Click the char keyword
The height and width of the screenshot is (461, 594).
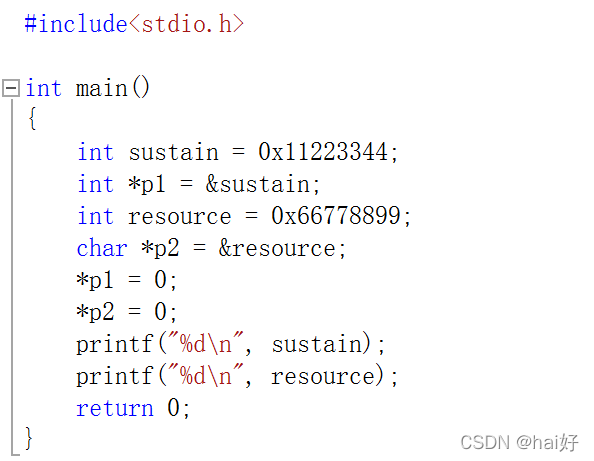(x=102, y=248)
